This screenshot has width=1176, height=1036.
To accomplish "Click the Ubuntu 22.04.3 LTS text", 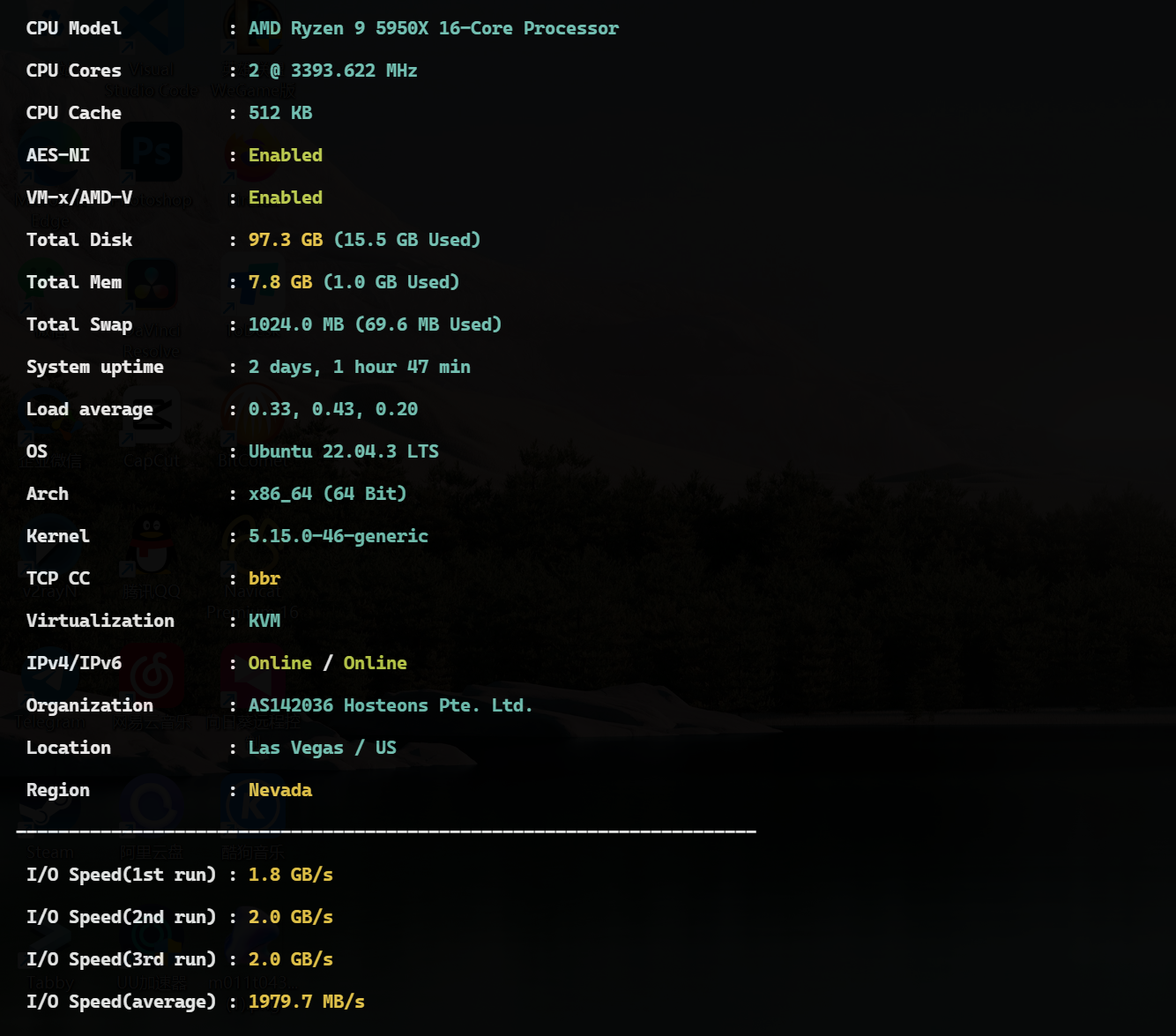I will click(x=343, y=451).
